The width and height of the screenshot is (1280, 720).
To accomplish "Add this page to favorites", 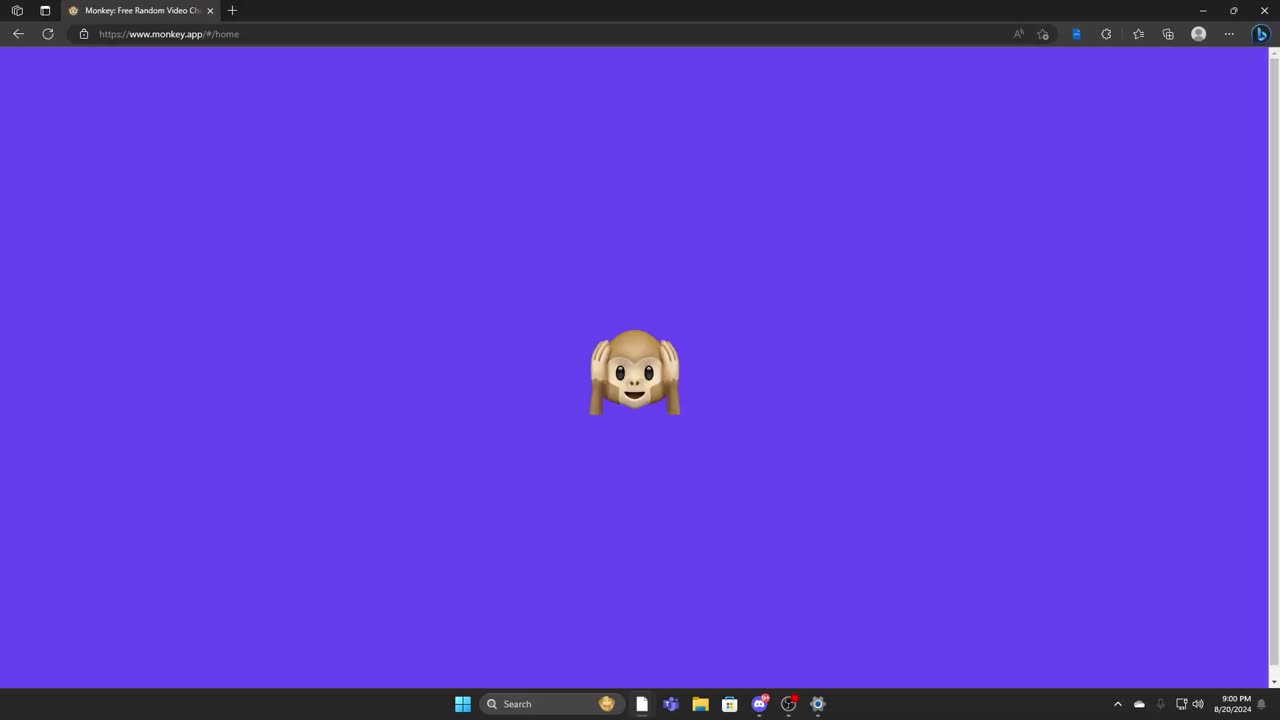I will click(1043, 34).
